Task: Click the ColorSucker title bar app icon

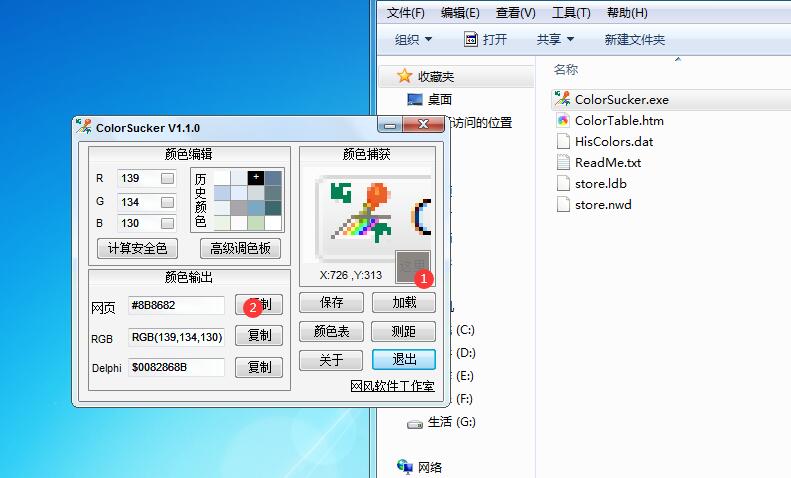Action: point(84,126)
